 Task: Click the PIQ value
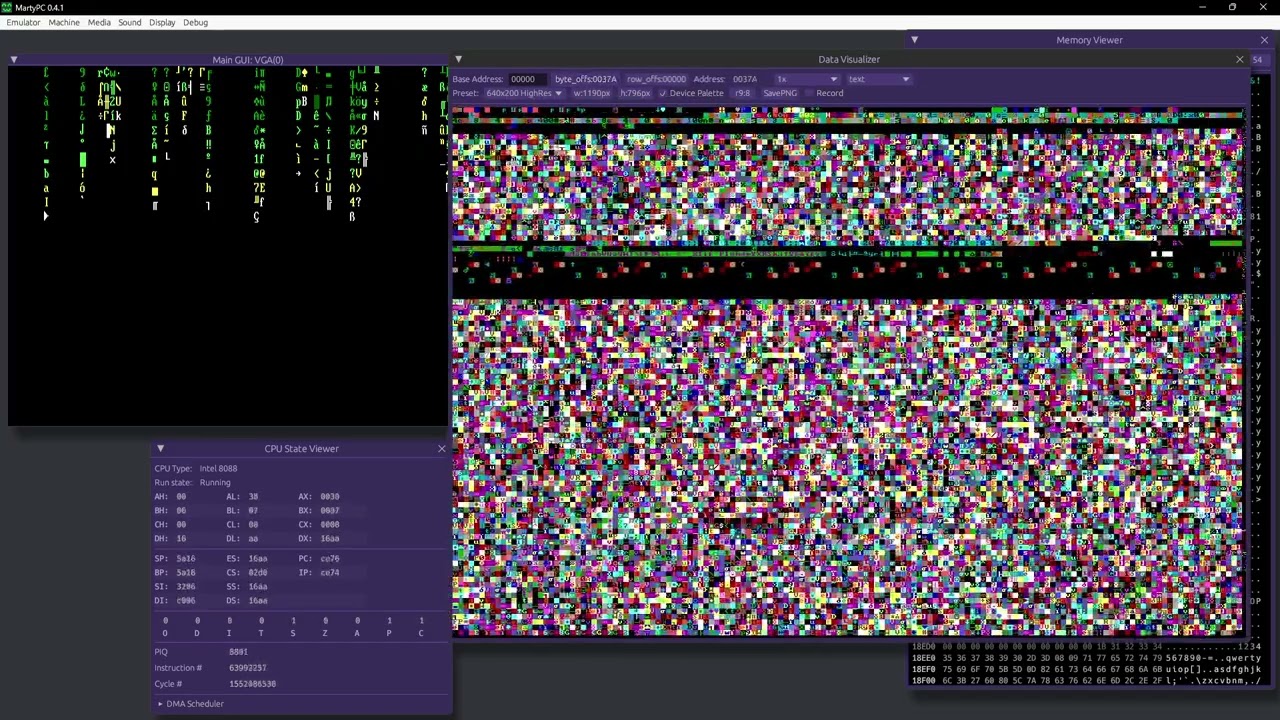point(238,652)
